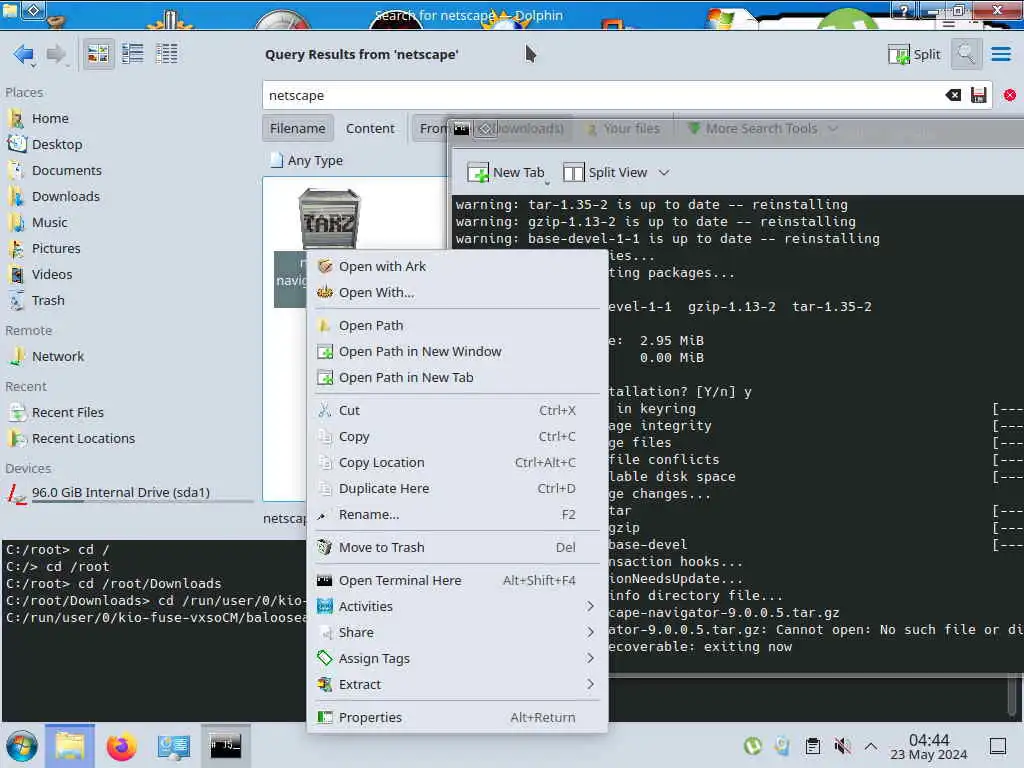Viewport: 1024px width, 768px height.
Task: Expand Share submenu
Action: click(457, 633)
